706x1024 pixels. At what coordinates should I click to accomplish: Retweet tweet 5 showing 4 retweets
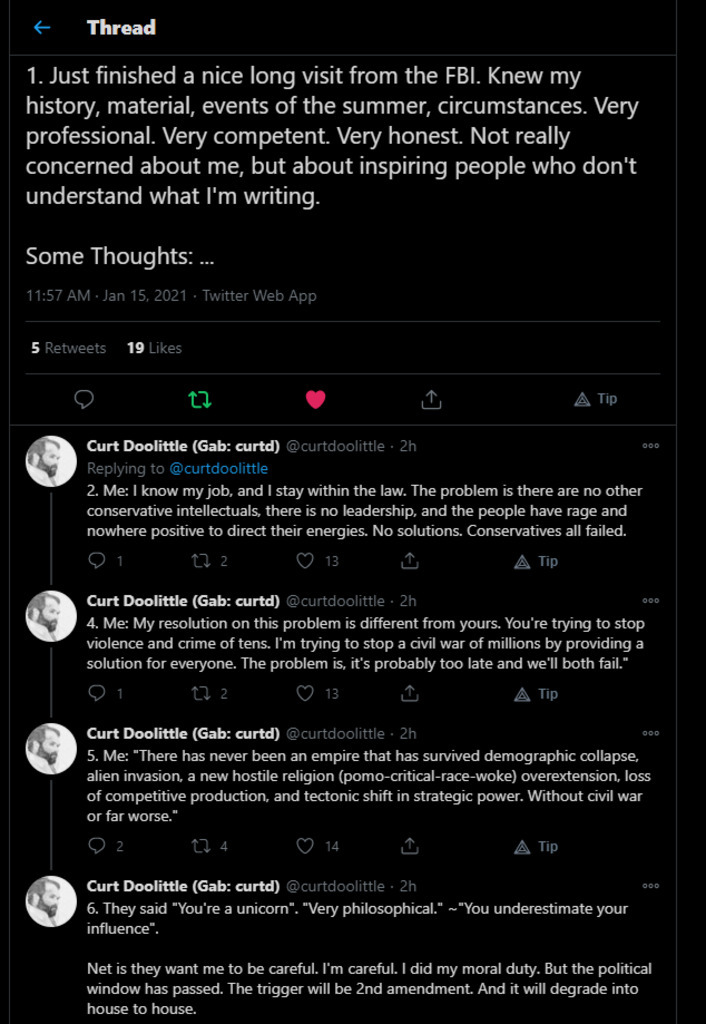[x=200, y=846]
